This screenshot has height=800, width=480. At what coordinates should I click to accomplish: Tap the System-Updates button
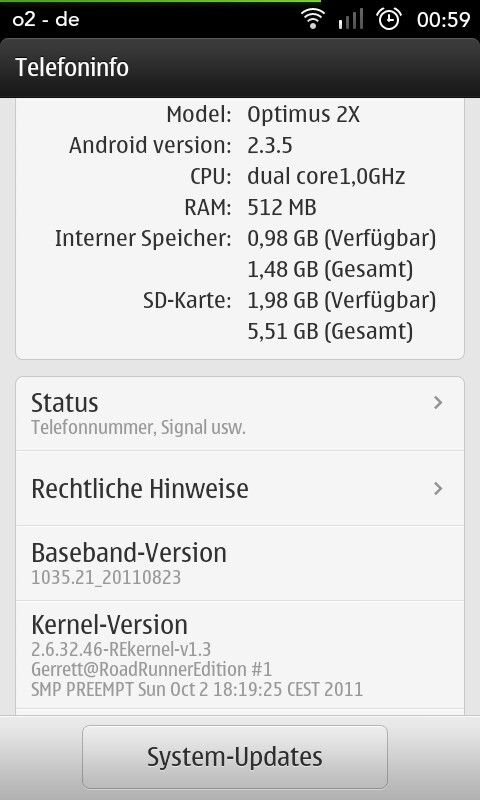235,757
